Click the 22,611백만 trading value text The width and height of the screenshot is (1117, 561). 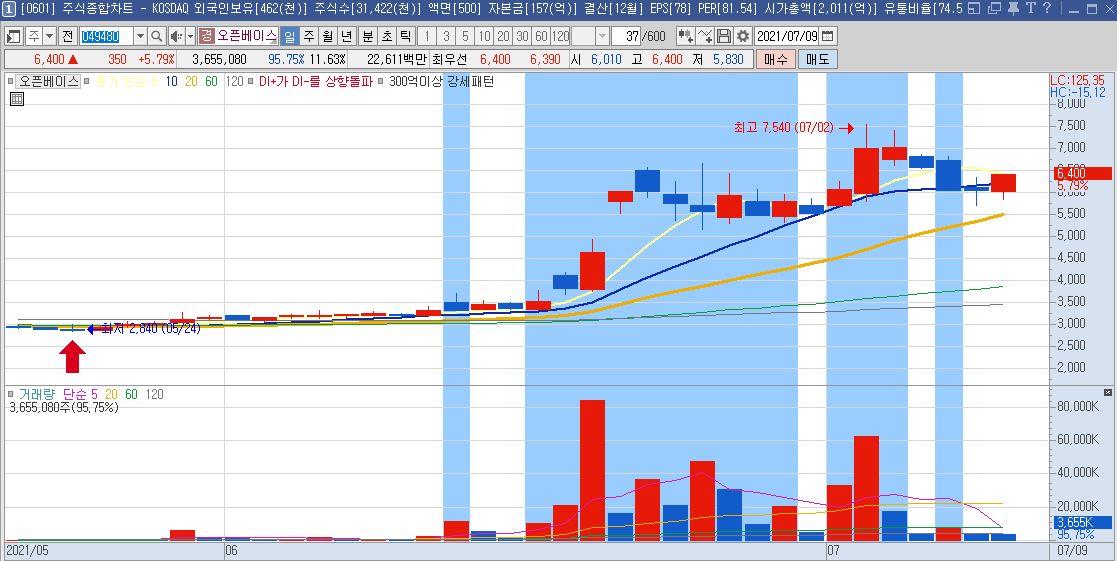397,59
